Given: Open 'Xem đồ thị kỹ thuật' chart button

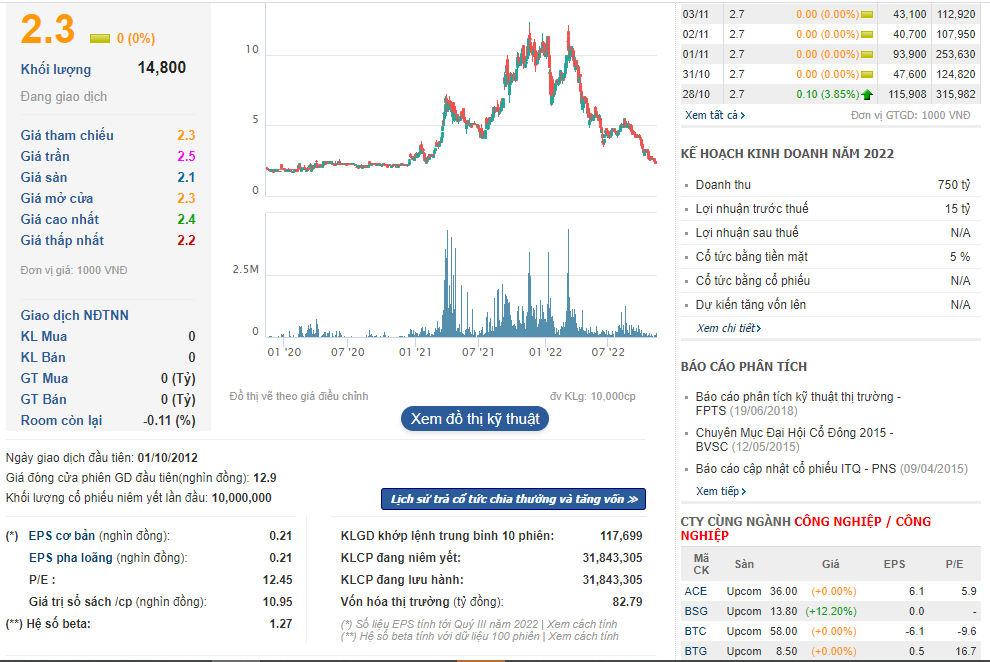Looking at the screenshot, I should click(x=475, y=419).
